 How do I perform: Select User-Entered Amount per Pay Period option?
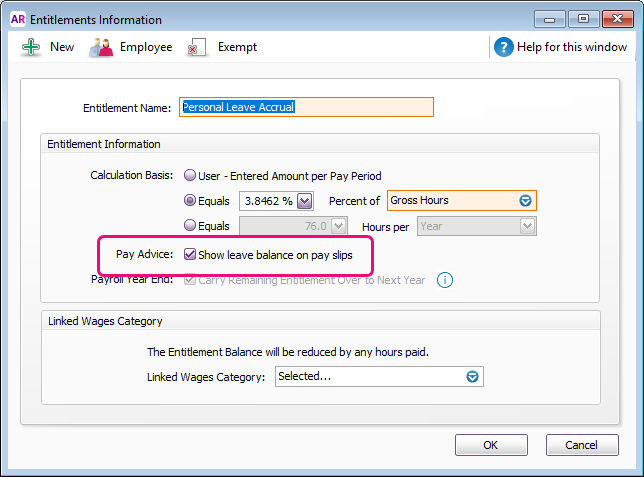coord(190,176)
